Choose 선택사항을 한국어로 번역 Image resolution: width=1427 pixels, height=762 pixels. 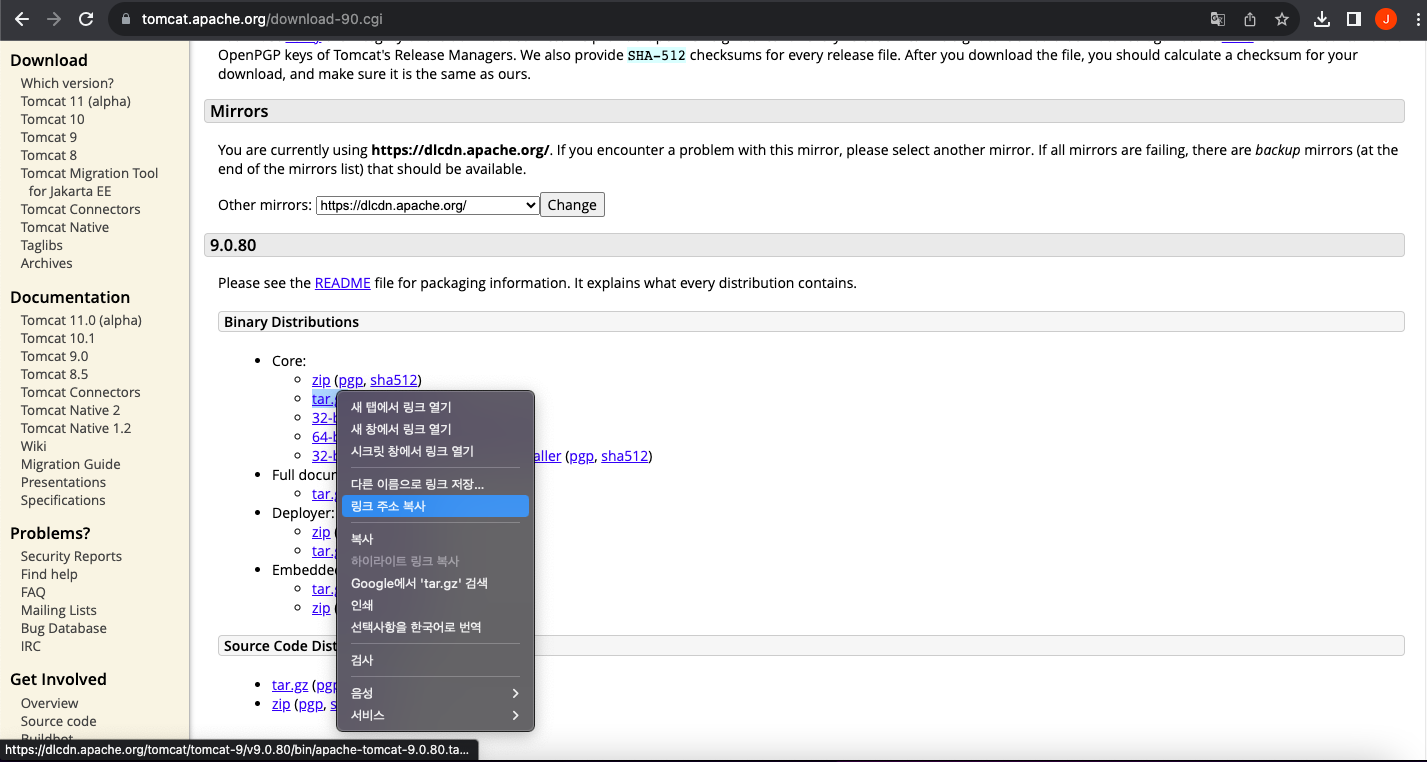[435, 627]
